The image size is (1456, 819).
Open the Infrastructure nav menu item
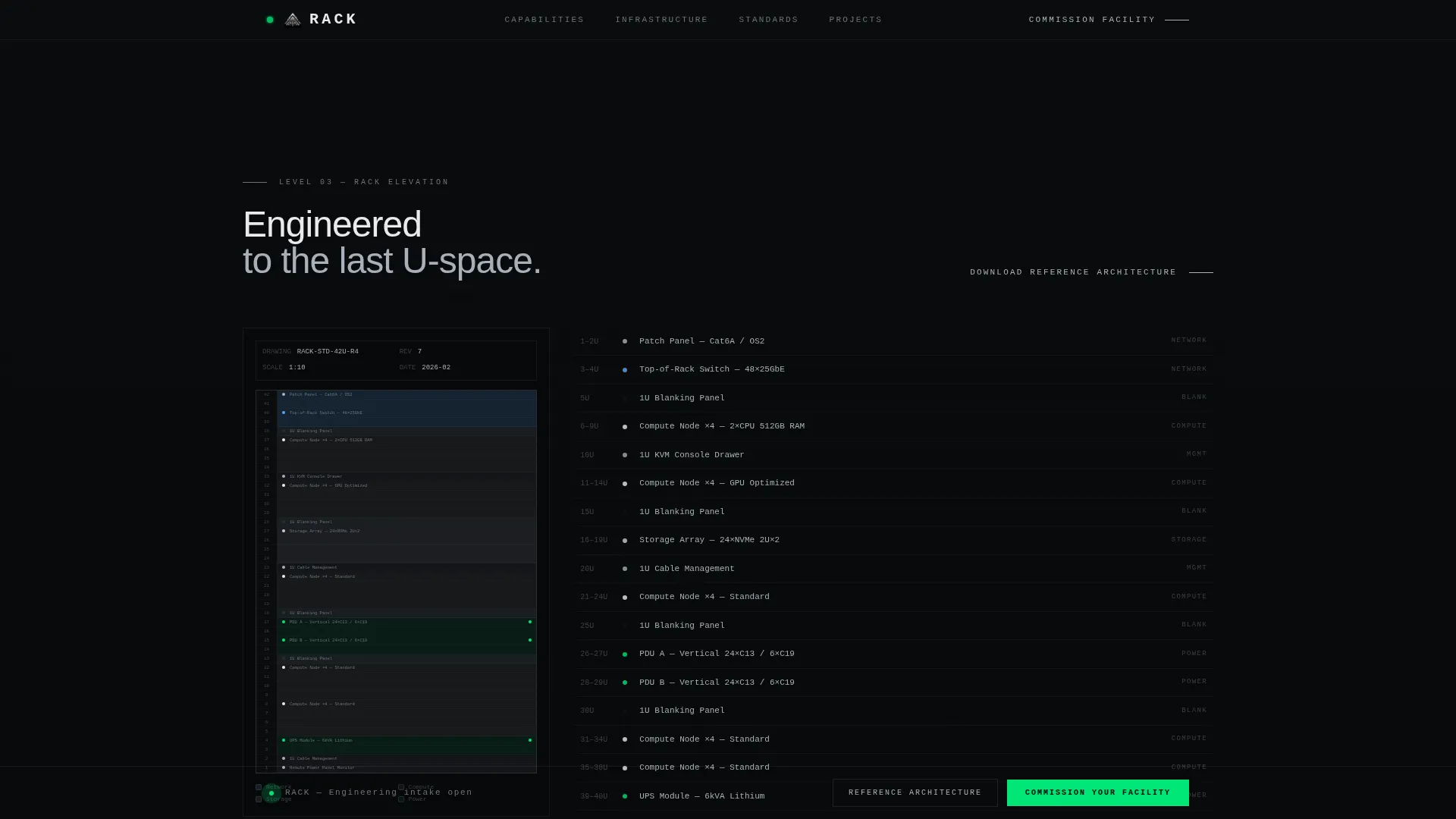(x=661, y=20)
